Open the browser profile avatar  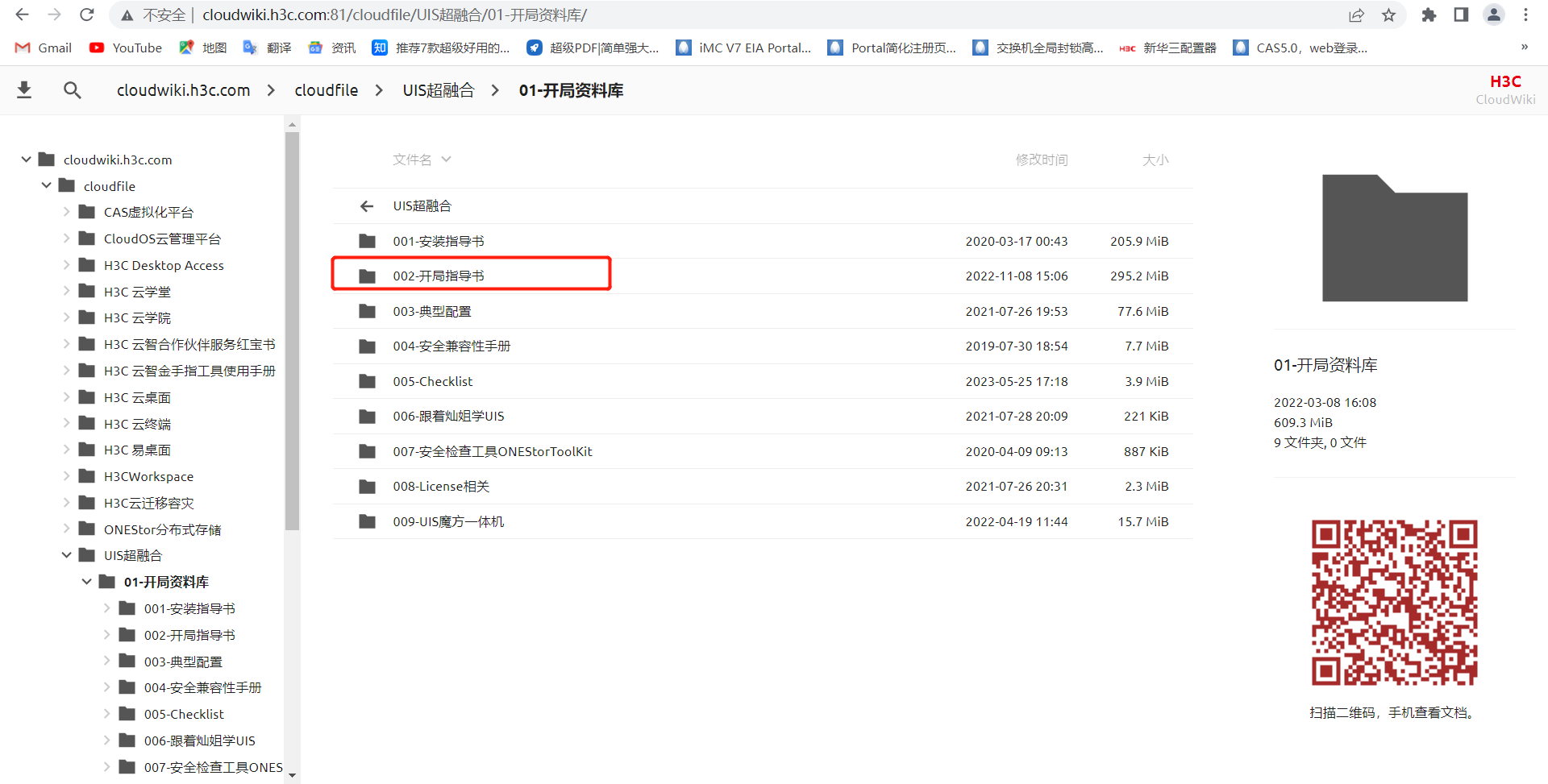[x=1494, y=15]
